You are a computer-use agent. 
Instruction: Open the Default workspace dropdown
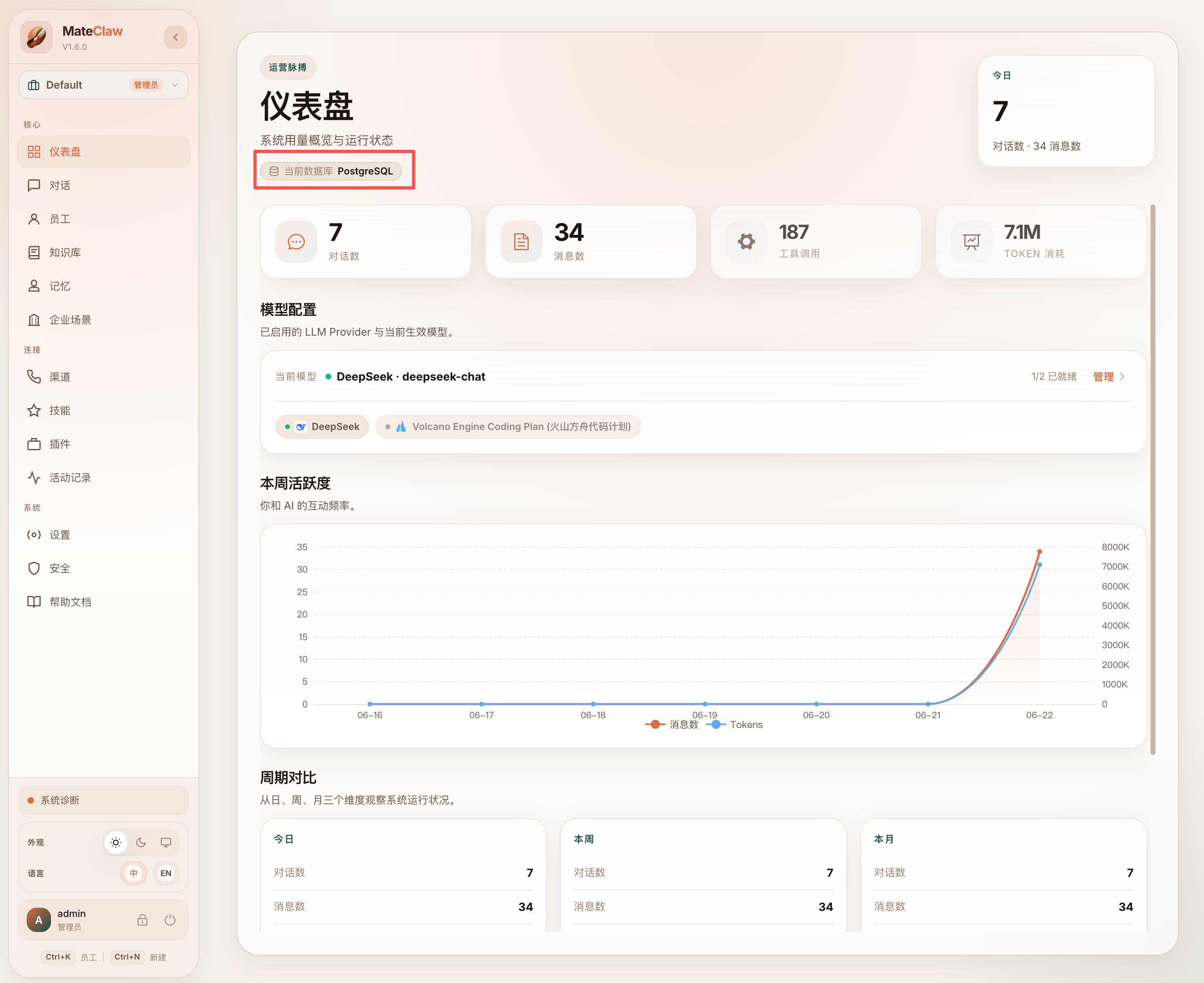104,85
